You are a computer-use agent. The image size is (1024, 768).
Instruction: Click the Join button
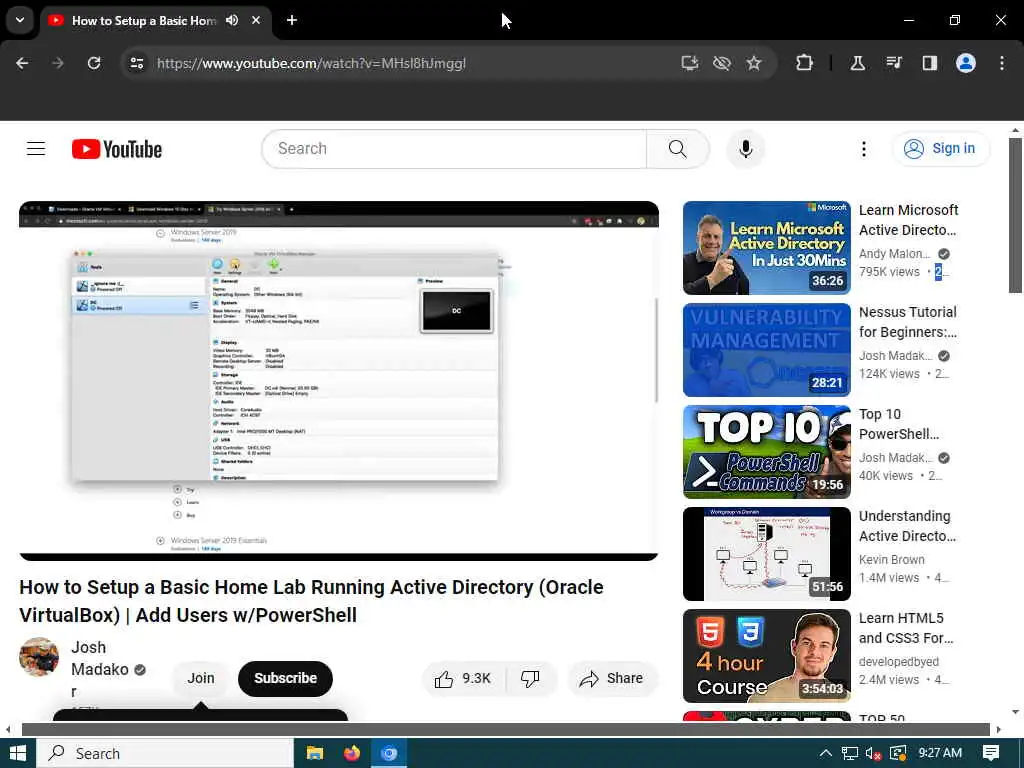(x=200, y=679)
